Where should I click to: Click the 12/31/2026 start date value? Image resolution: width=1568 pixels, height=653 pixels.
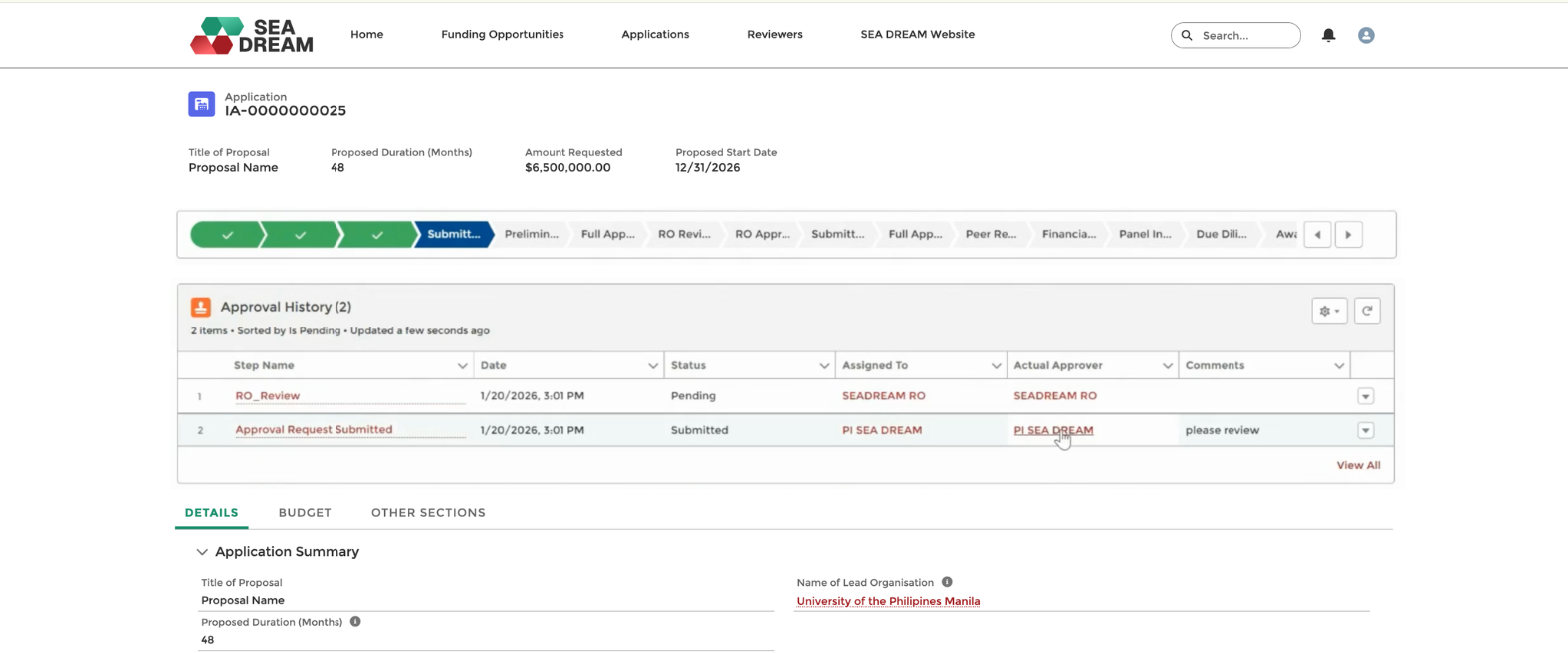click(708, 168)
